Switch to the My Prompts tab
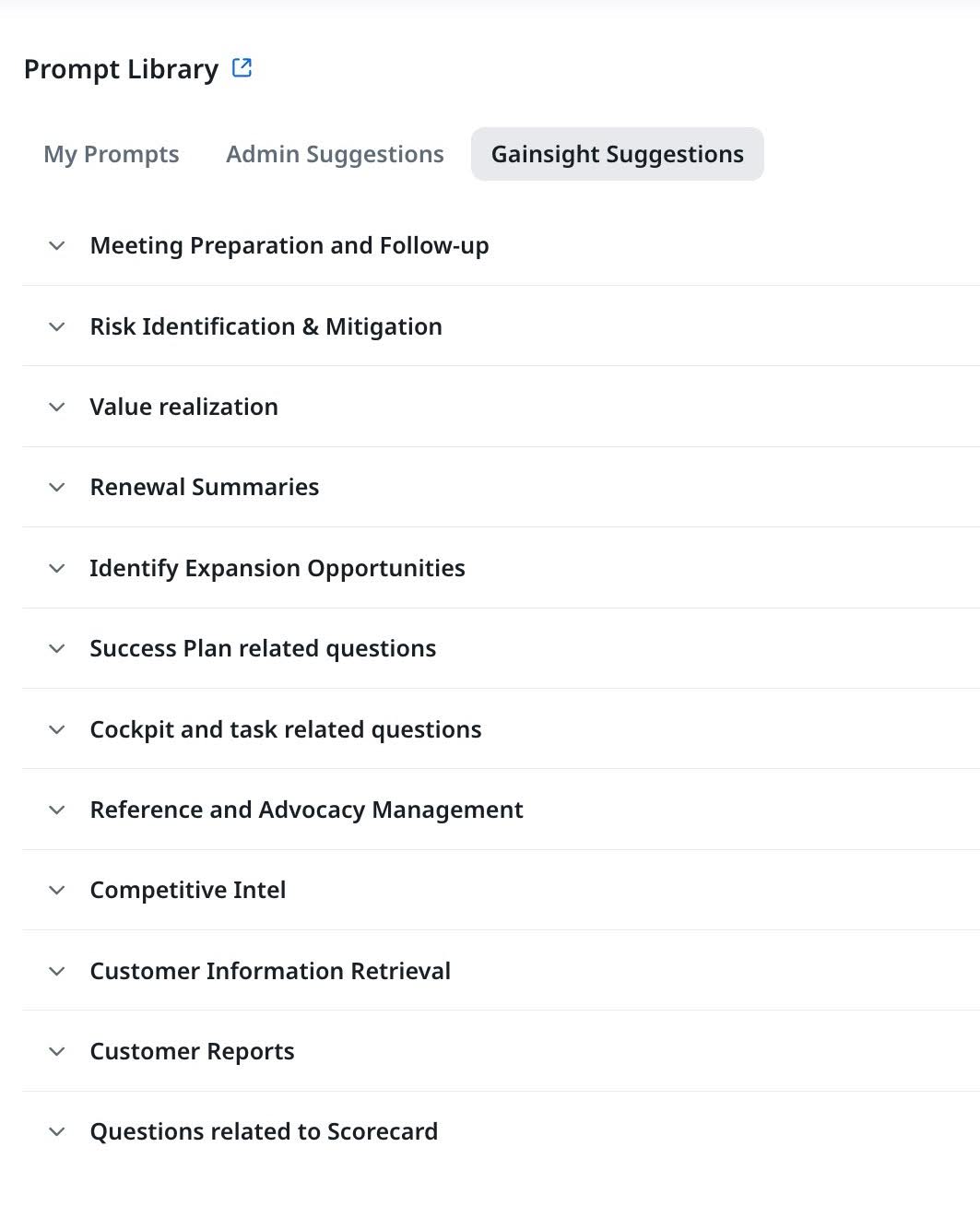 [111, 154]
